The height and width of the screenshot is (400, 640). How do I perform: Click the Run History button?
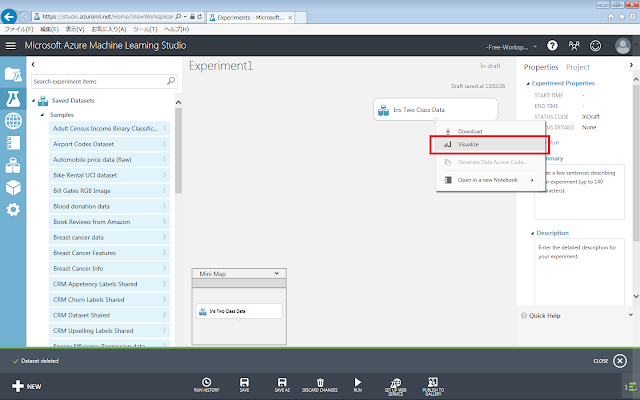point(207,385)
